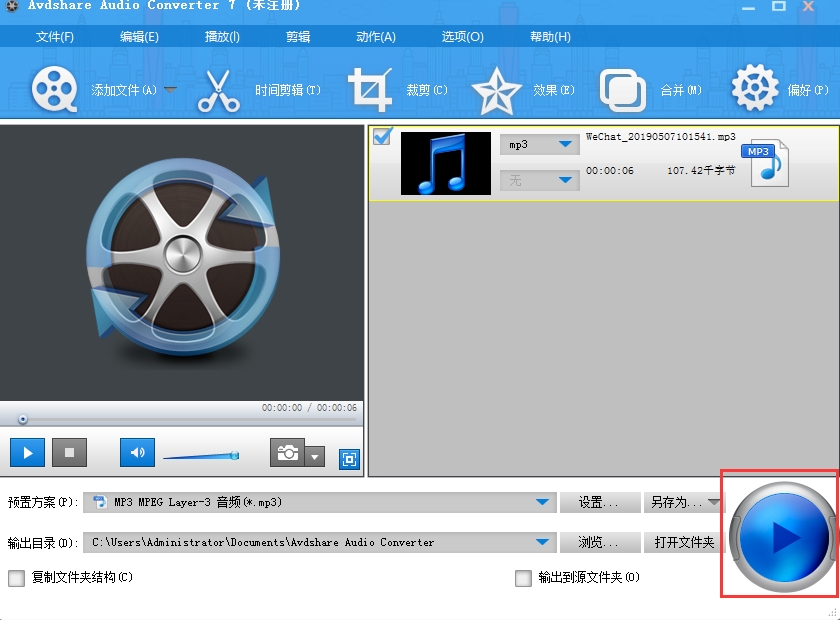Open Preferences gear icon
The image size is (840, 620).
pyautogui.click(x=755, y=88)
